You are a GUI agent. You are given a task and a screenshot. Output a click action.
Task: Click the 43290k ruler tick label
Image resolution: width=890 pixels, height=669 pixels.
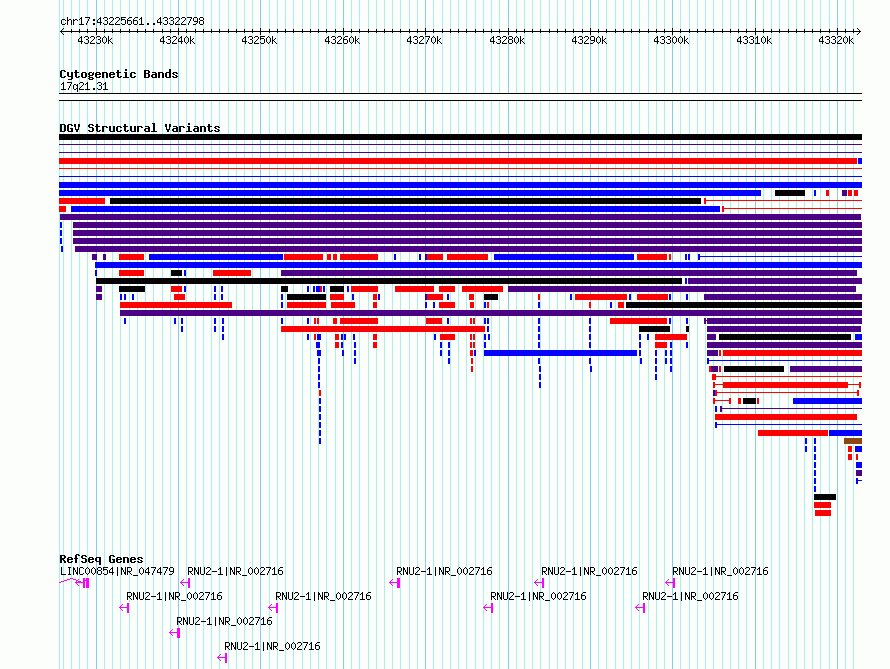589,40
